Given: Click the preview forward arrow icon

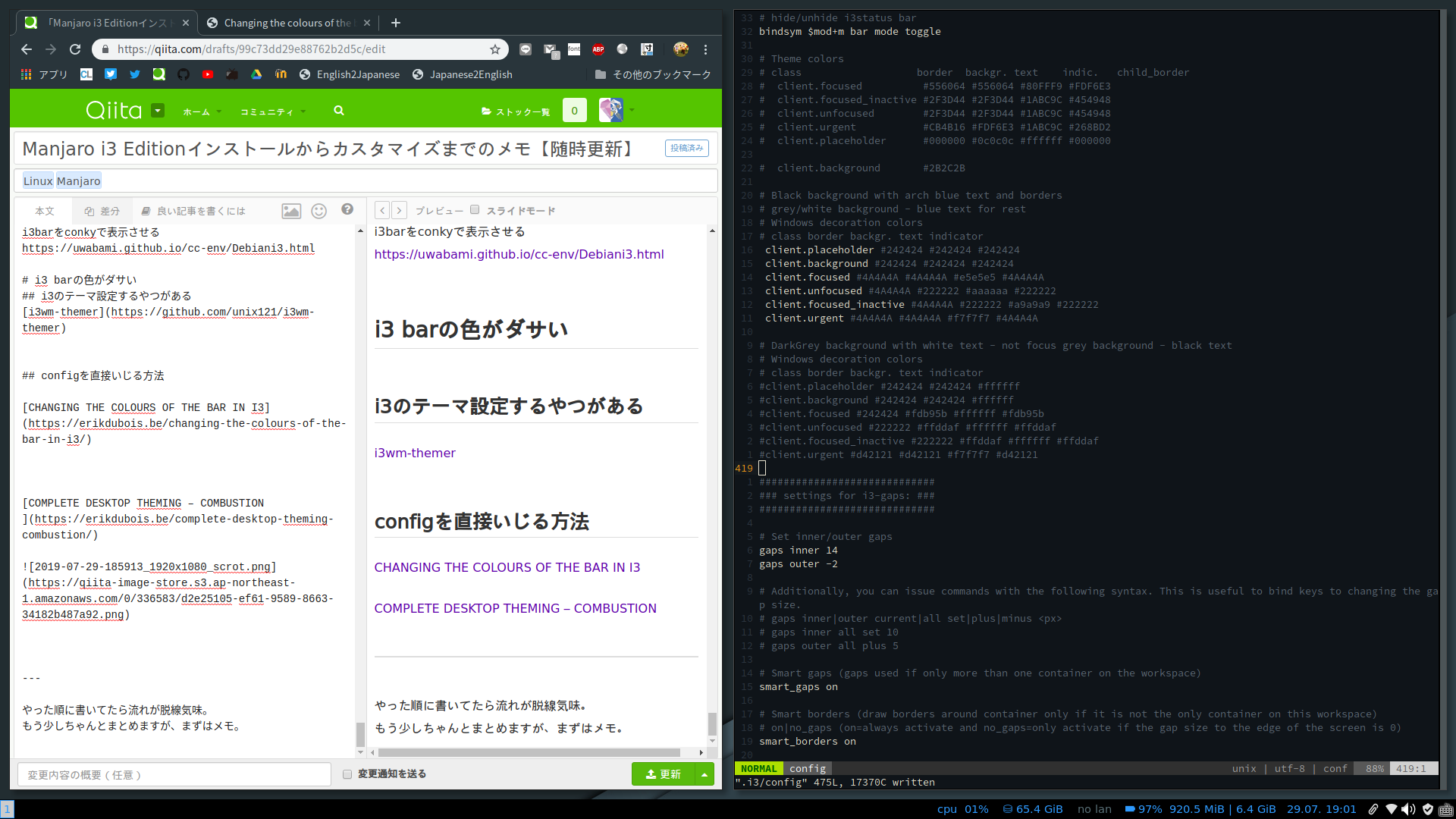Looking at the screenshot, I should pos(400,210).
